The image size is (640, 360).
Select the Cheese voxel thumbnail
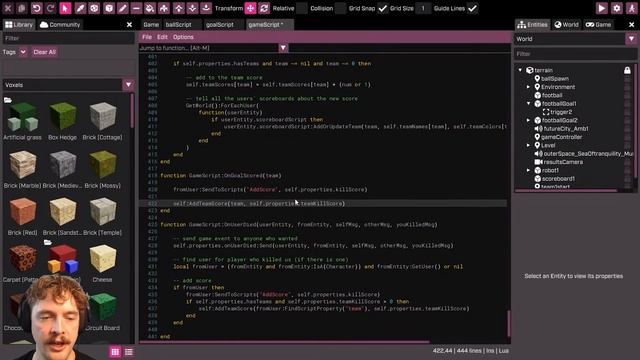[x=102, y=259]
